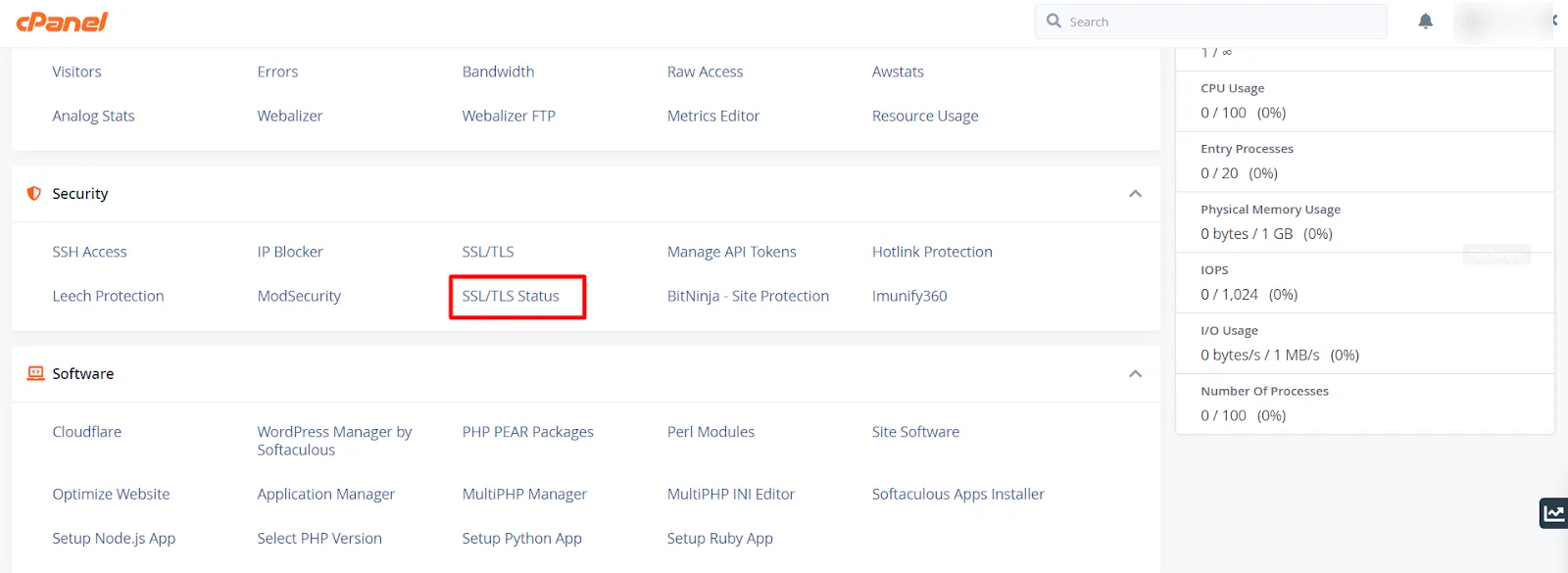The width and height of the screenshot is (1568, 573).
Task: Launch Softaculous Apps Installer
Action: 958,495
